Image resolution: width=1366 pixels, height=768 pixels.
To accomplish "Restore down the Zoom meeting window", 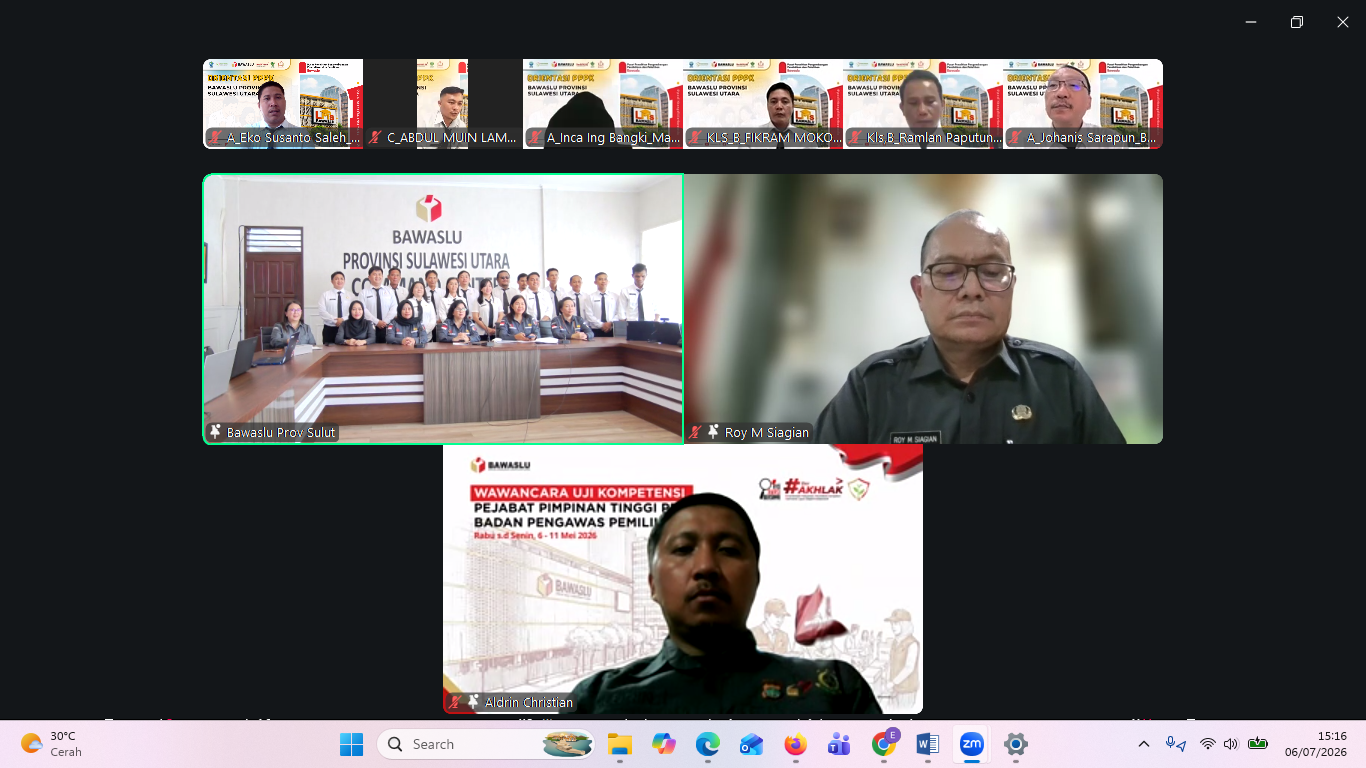I will [1296, 22].
